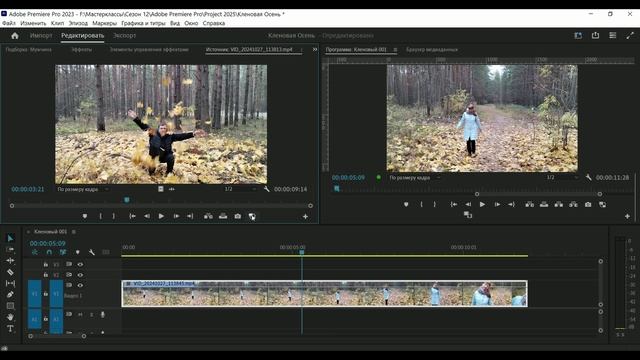Play the Program monitor sequence
Viewport: 640px width, 360px height.
click(482, 204)
